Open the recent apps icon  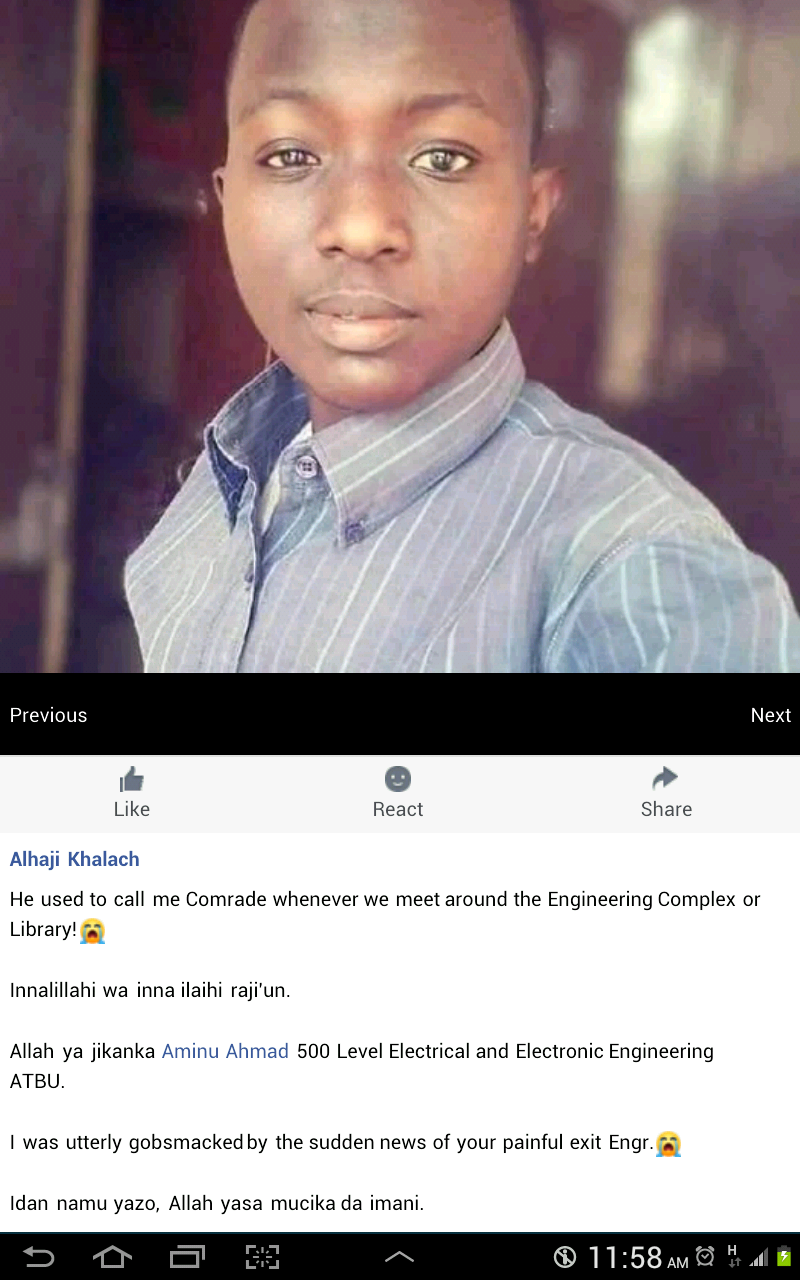[x=187, y=1256]
